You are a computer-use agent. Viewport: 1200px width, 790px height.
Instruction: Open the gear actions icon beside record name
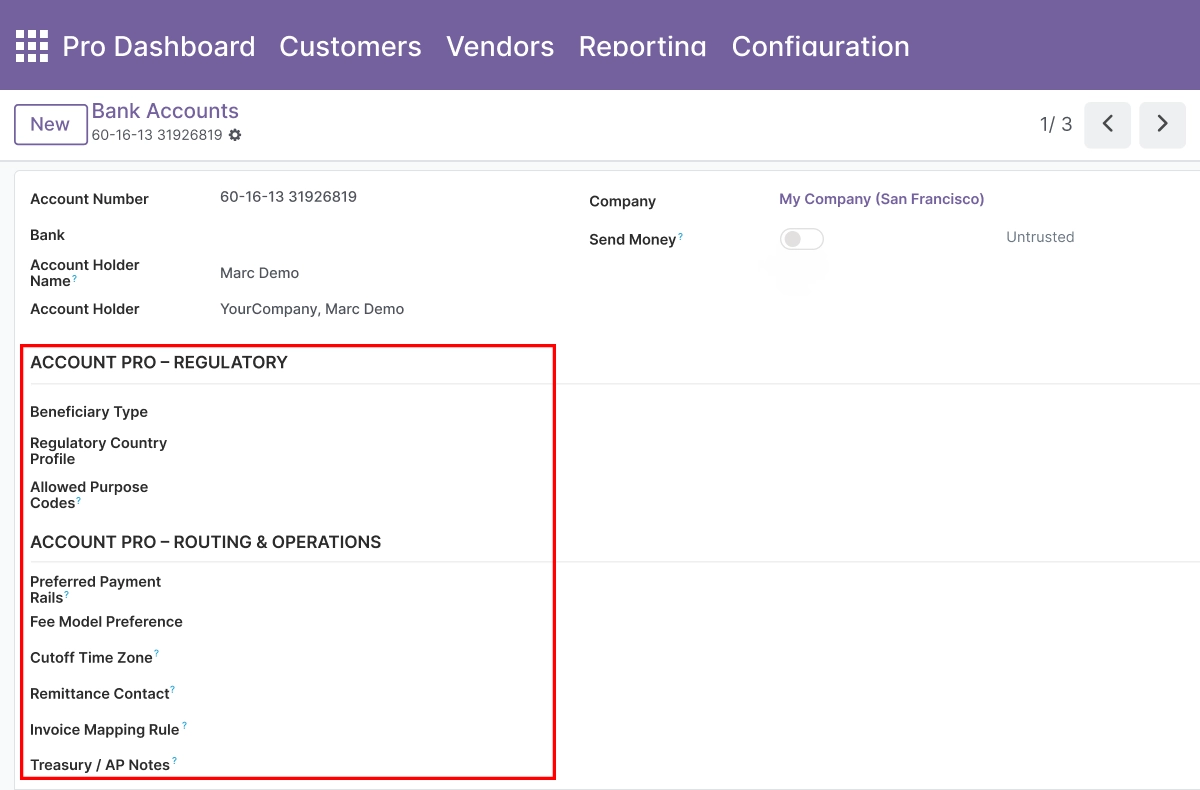point(235,135)
